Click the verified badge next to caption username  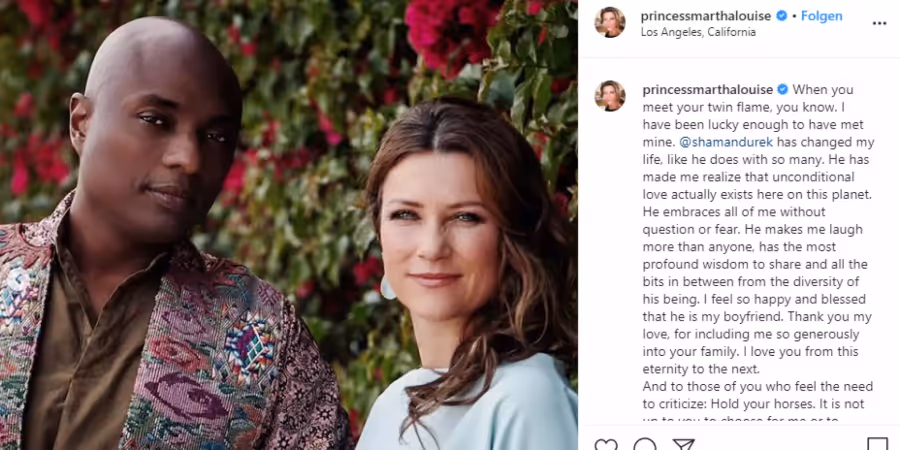click(782, 90)
